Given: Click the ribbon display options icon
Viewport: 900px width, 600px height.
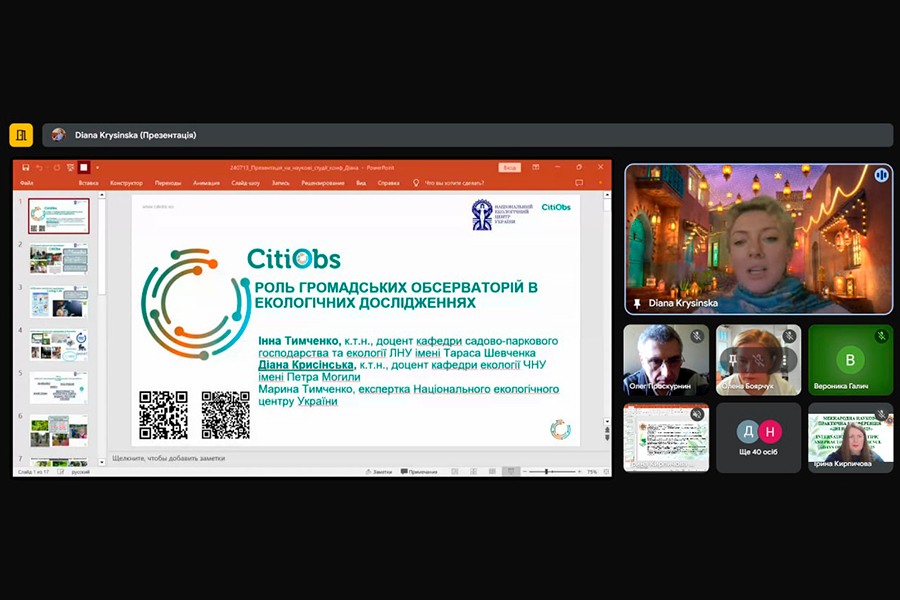Looking at the screenshot, I should (x=536, y=167).
